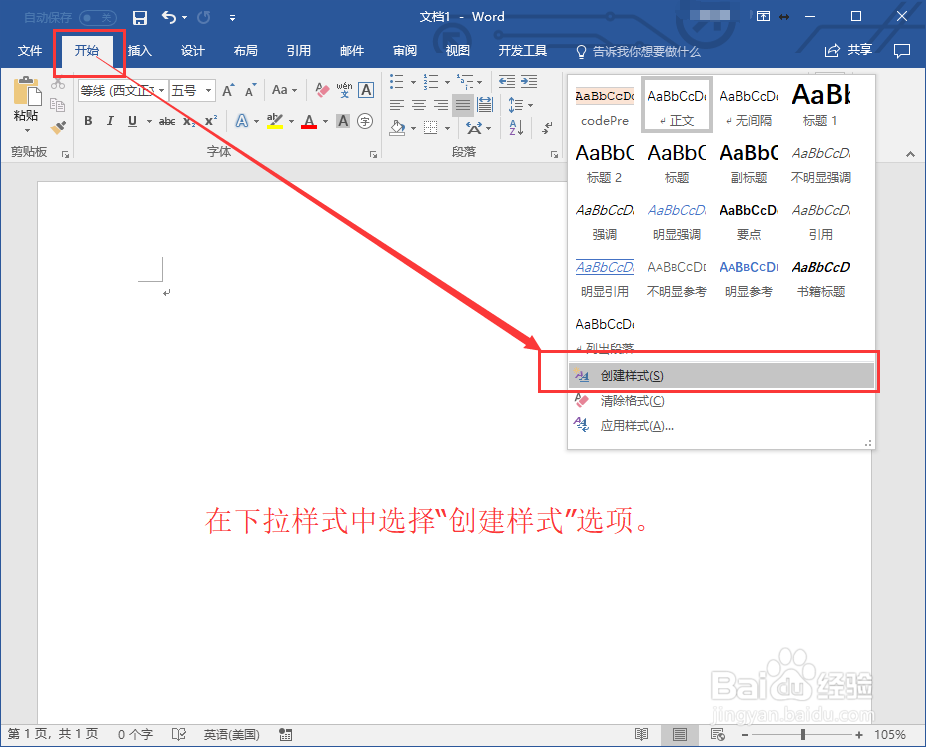This screenshot has height=747, width=926.
Task: Click the Sort A-Z icon
Action: [x=516, y=128]
